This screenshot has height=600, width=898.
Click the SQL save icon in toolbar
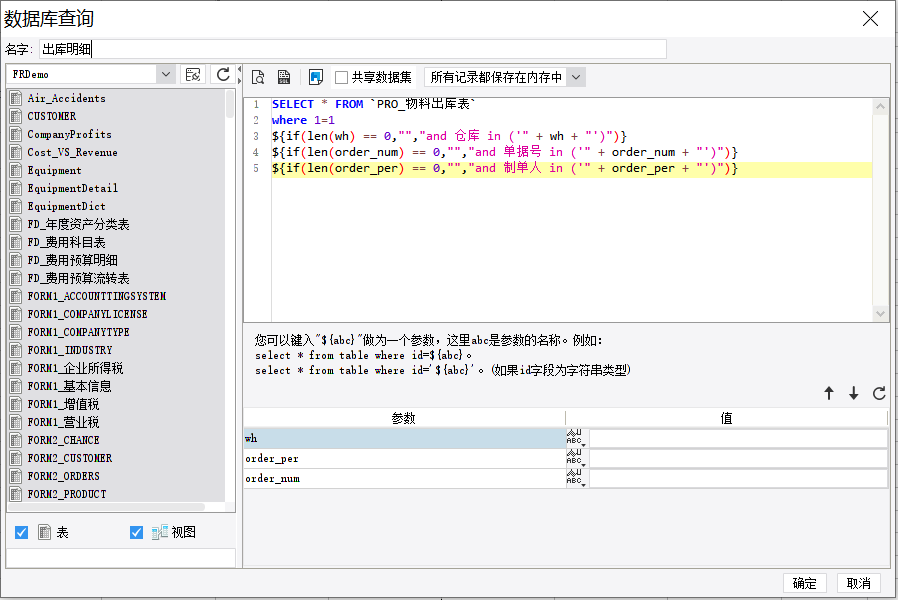[x=284, y=77]
